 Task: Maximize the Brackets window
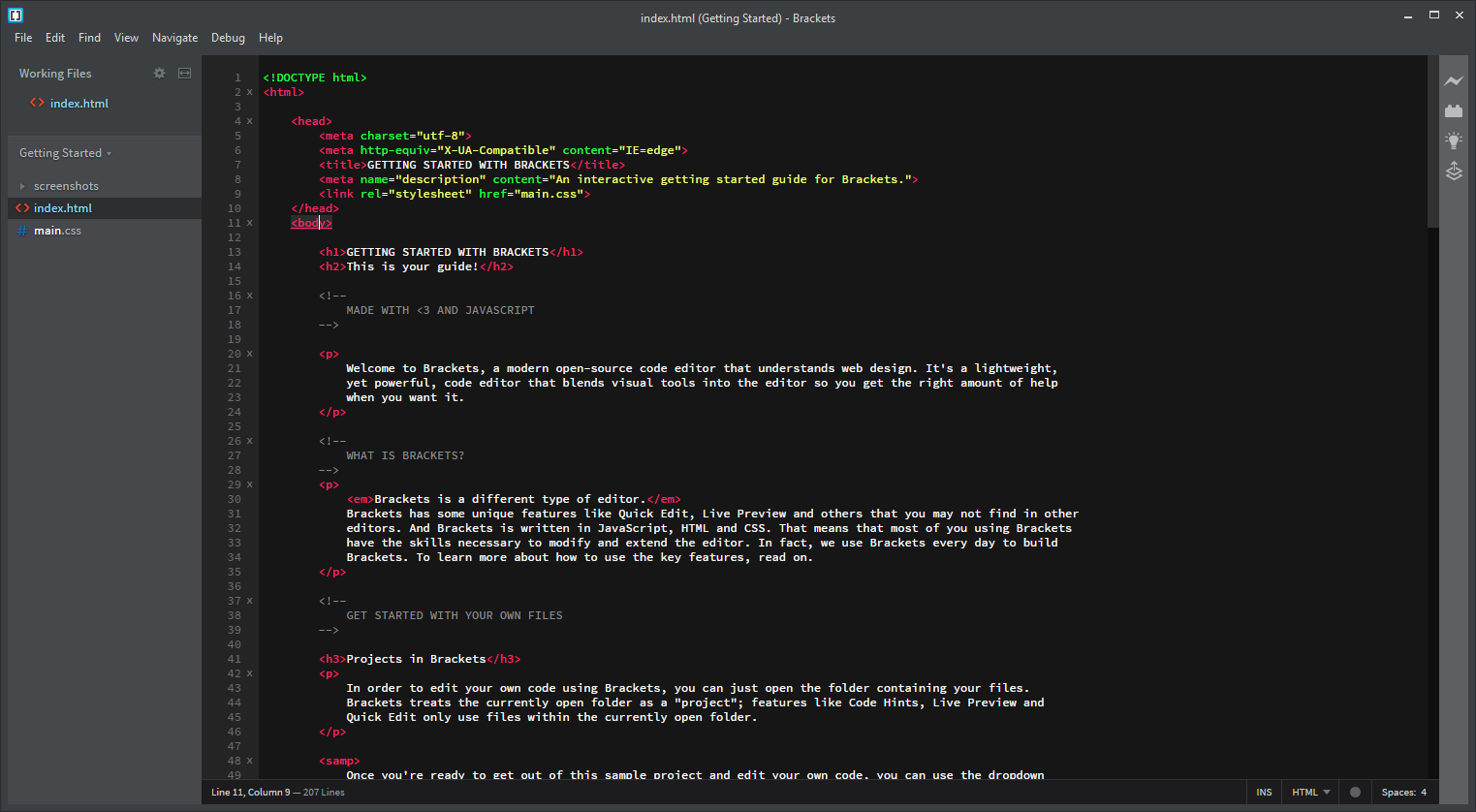pyautogui.click(x=1434, y=16)
